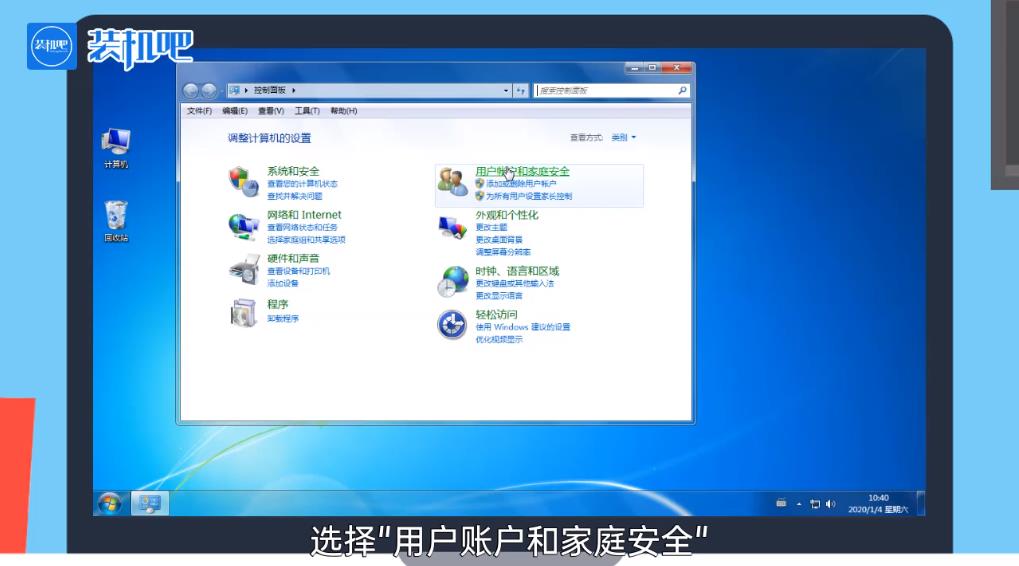Click 更改主题 link
This screenshot has width=1019, height=566.
(491, 227)
